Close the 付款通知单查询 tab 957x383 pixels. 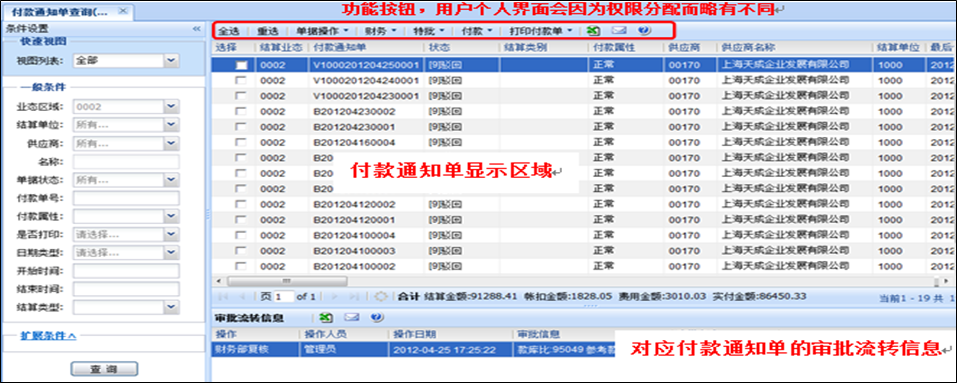tap(123, 11)
